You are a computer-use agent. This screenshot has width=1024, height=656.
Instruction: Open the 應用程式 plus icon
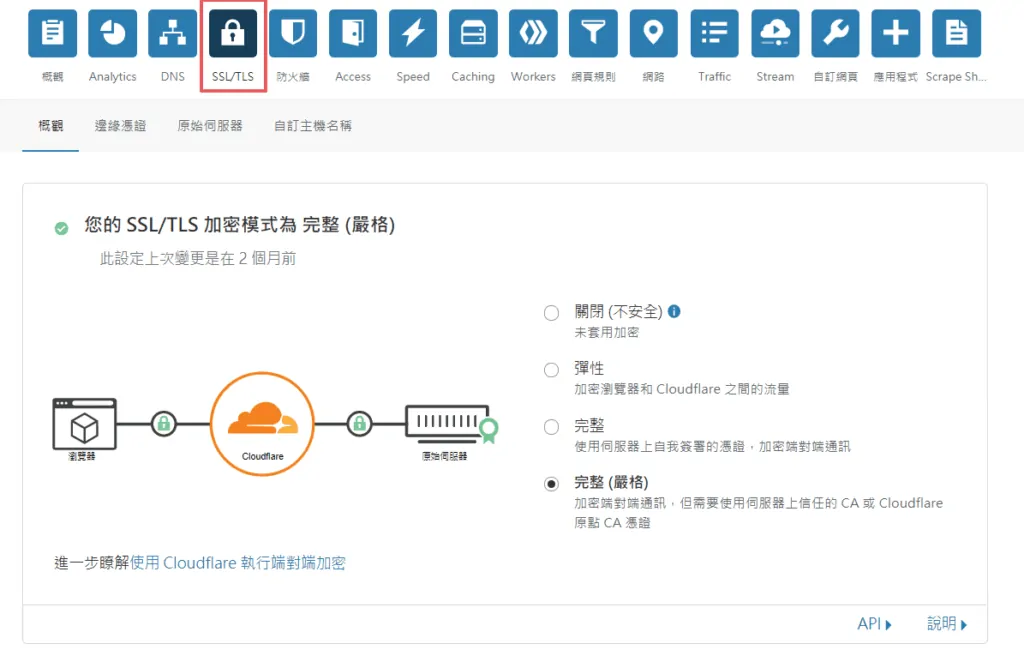895,33
